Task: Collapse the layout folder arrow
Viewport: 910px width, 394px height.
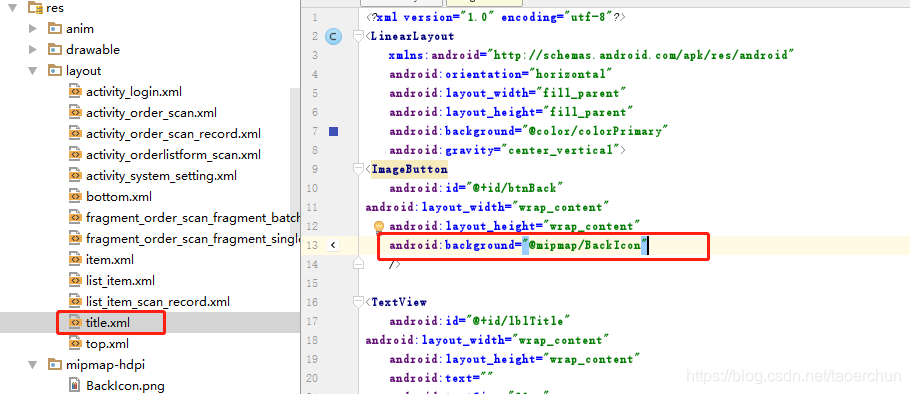Action: 32,71
